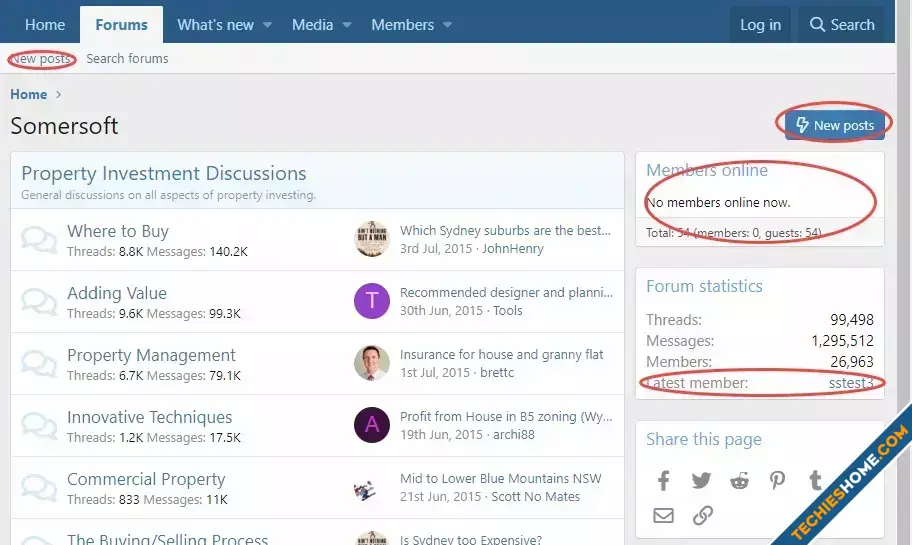
Task: Open the Commercial Property forum
Action: 146,479
